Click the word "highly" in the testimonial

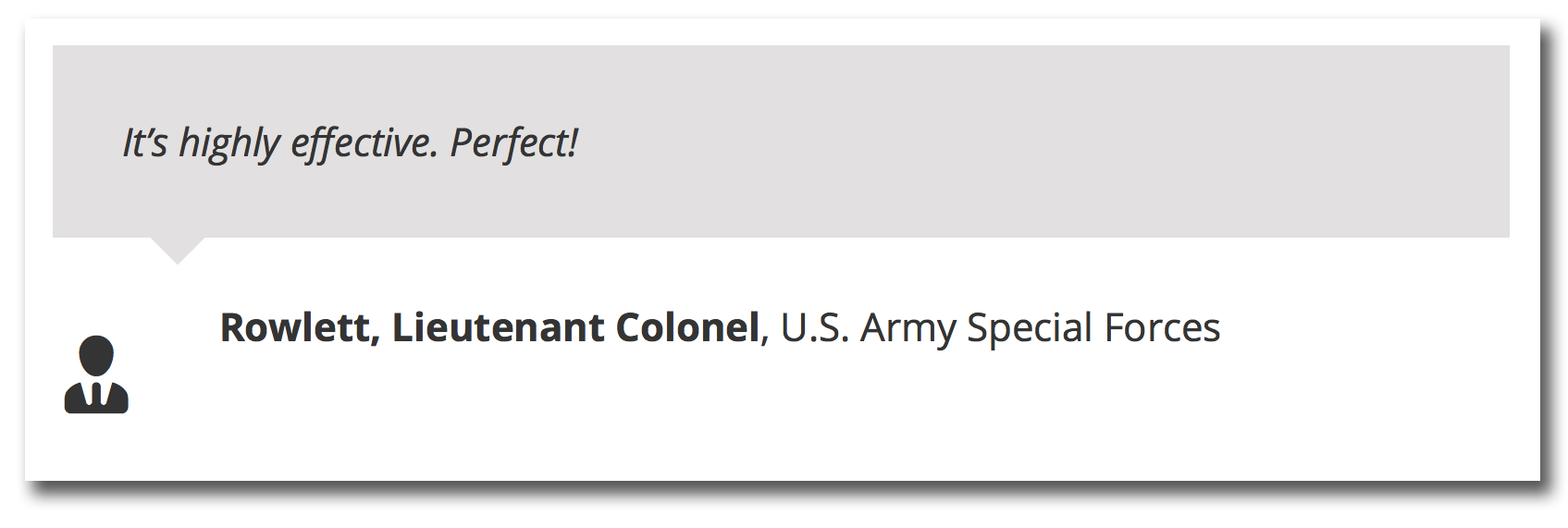pyautogui.click(x=229, y=144)
